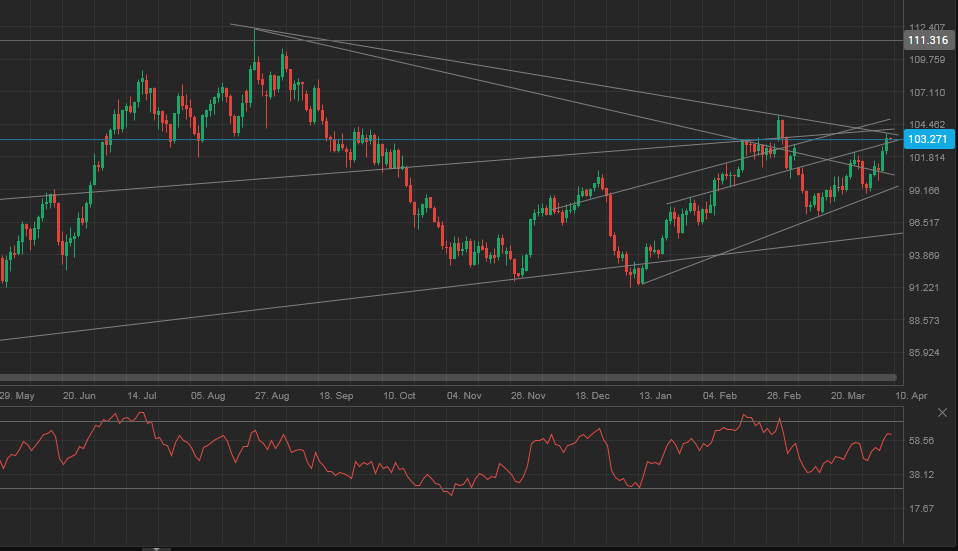
Task: Click the 96.517 price axis label
Action: point(924,222)
